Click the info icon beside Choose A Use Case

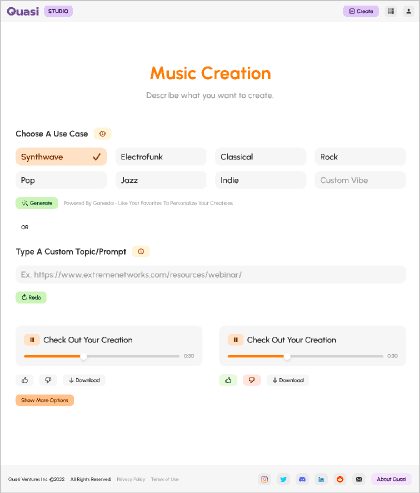click(x=102, y=134)
